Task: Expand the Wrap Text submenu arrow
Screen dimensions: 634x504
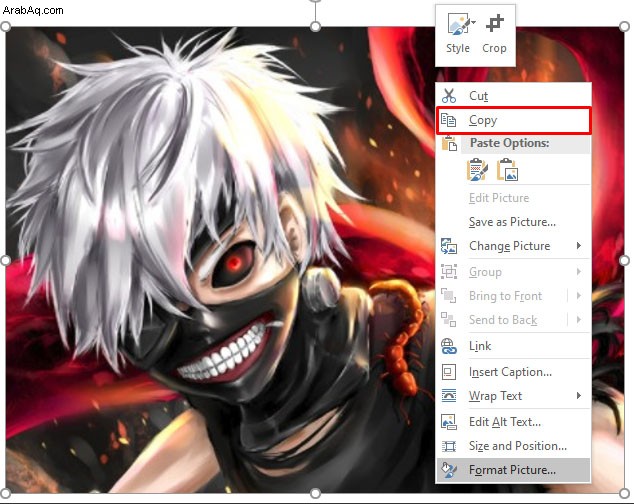Action: (579, 395)
